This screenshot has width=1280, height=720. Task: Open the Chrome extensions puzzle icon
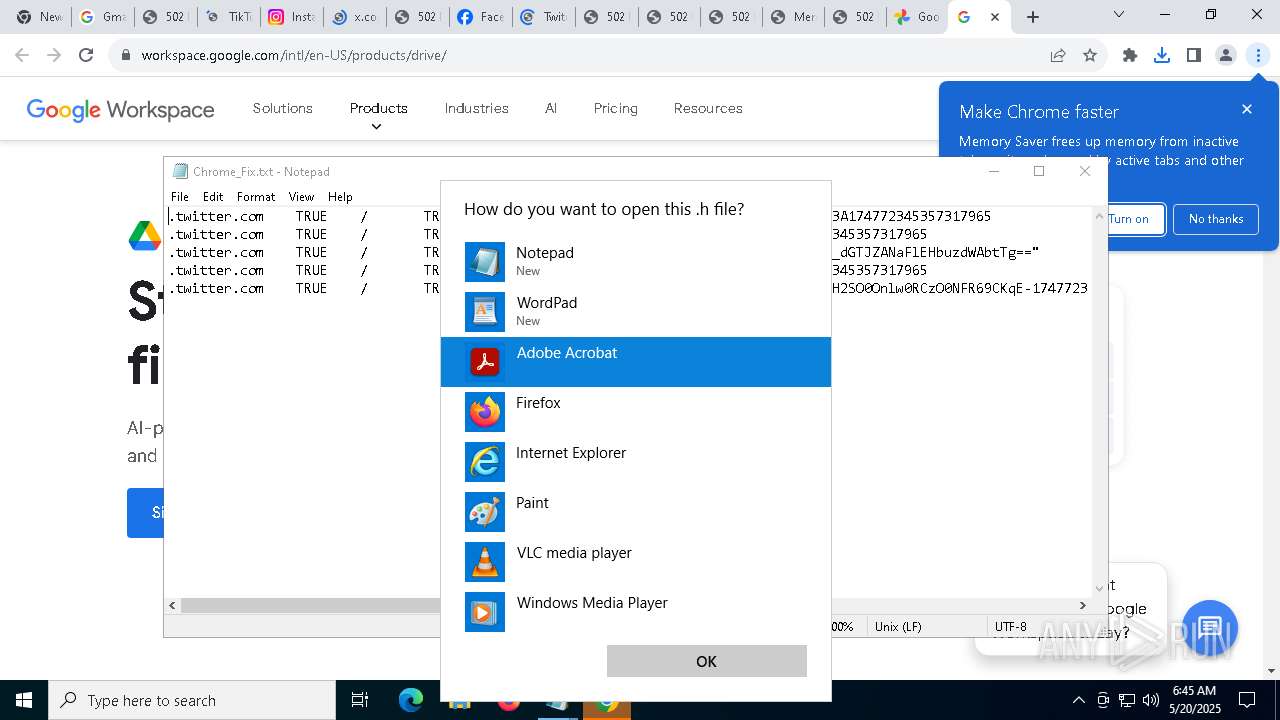[x=1130, y=55]
